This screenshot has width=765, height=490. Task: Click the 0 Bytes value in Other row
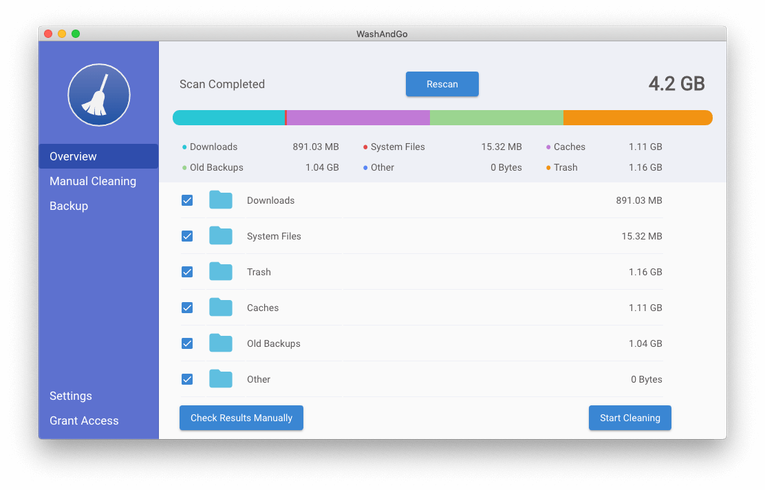pos(646,379)
